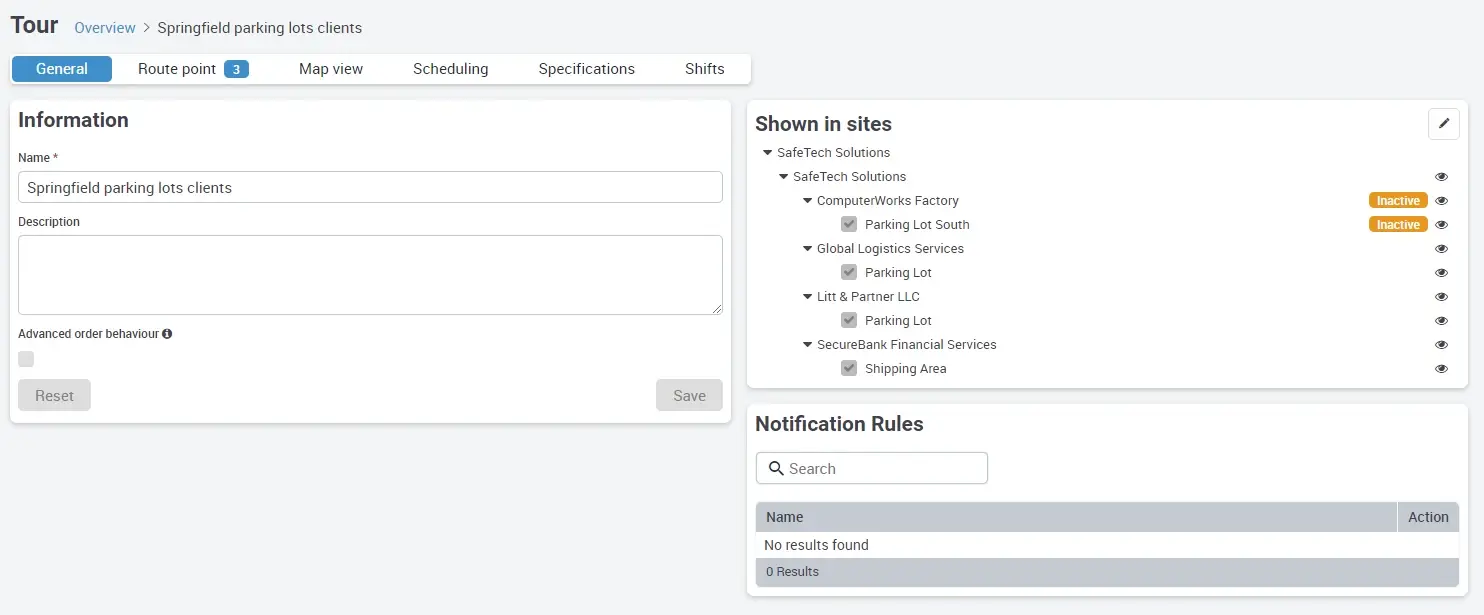Click the eye icon next to Litt & Partner LLC
The image size is (1484, 615).
(x=1441, y=296)
